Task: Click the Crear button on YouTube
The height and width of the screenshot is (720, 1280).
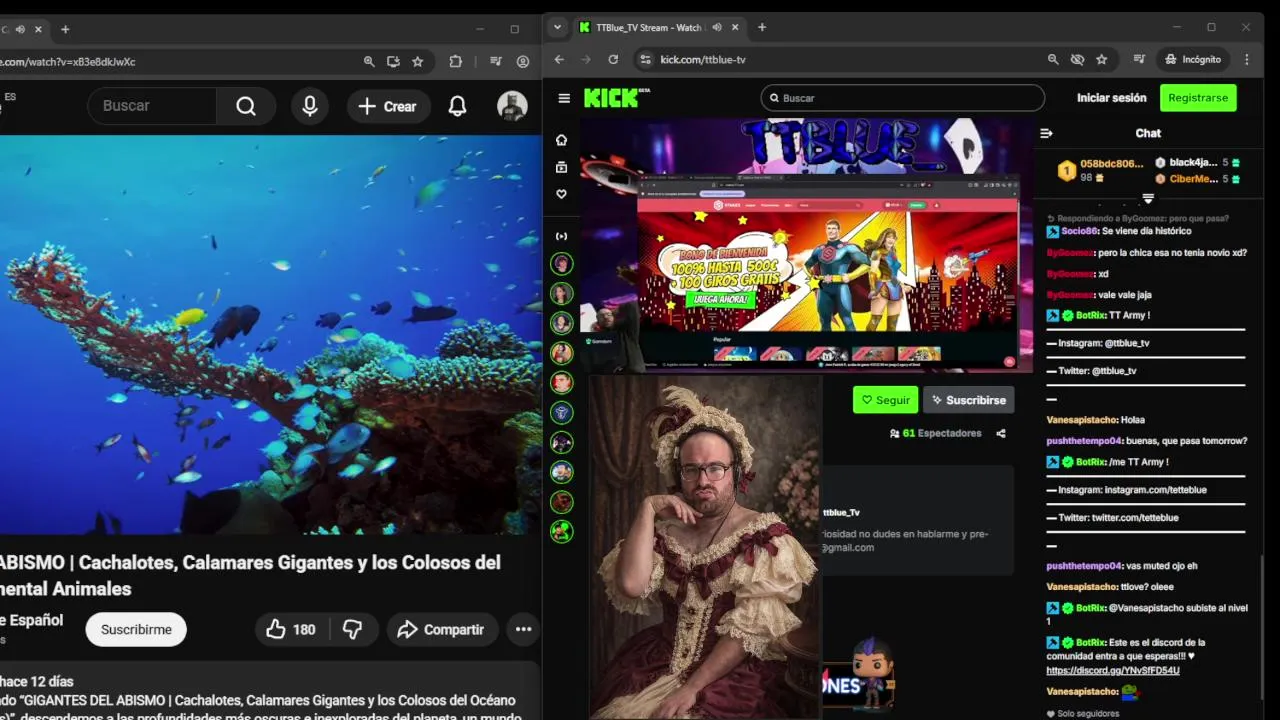Action: (x=388, y=106)
